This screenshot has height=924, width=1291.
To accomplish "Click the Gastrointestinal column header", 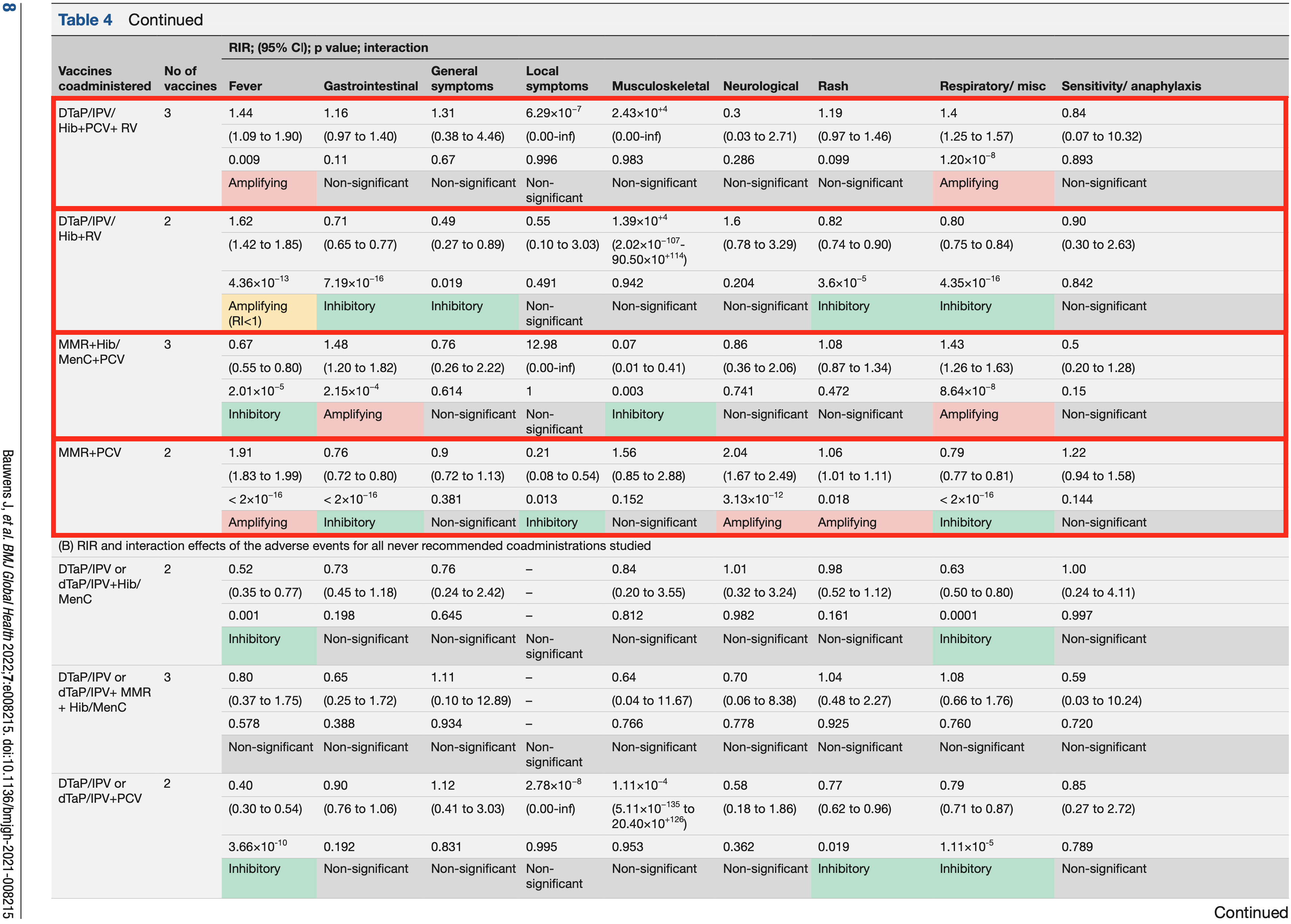I will 370,86.
